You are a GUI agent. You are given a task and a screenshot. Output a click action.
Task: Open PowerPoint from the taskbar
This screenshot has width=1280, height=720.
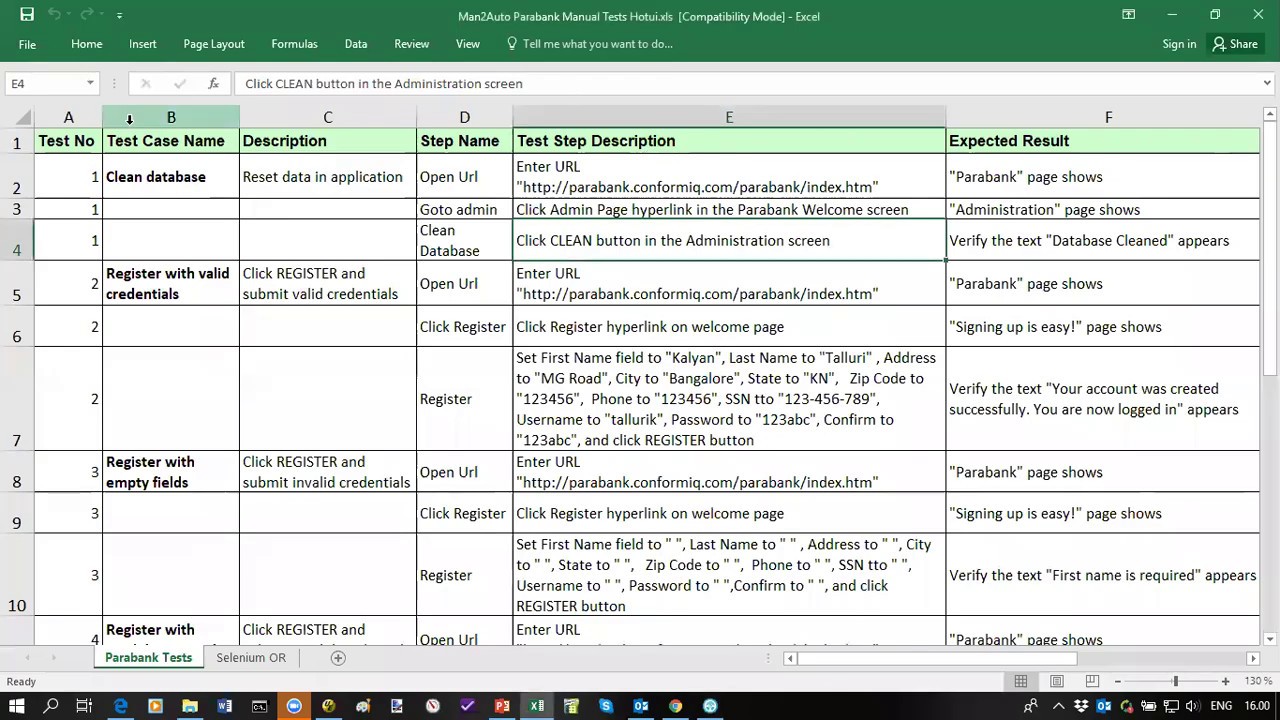(502, 706)
